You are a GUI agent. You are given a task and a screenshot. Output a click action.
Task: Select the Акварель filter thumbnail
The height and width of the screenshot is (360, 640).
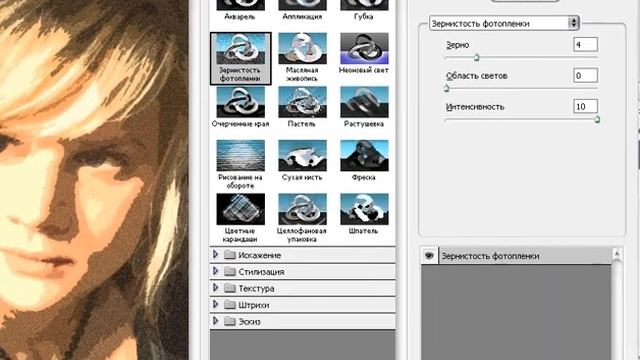click(240, 5)
